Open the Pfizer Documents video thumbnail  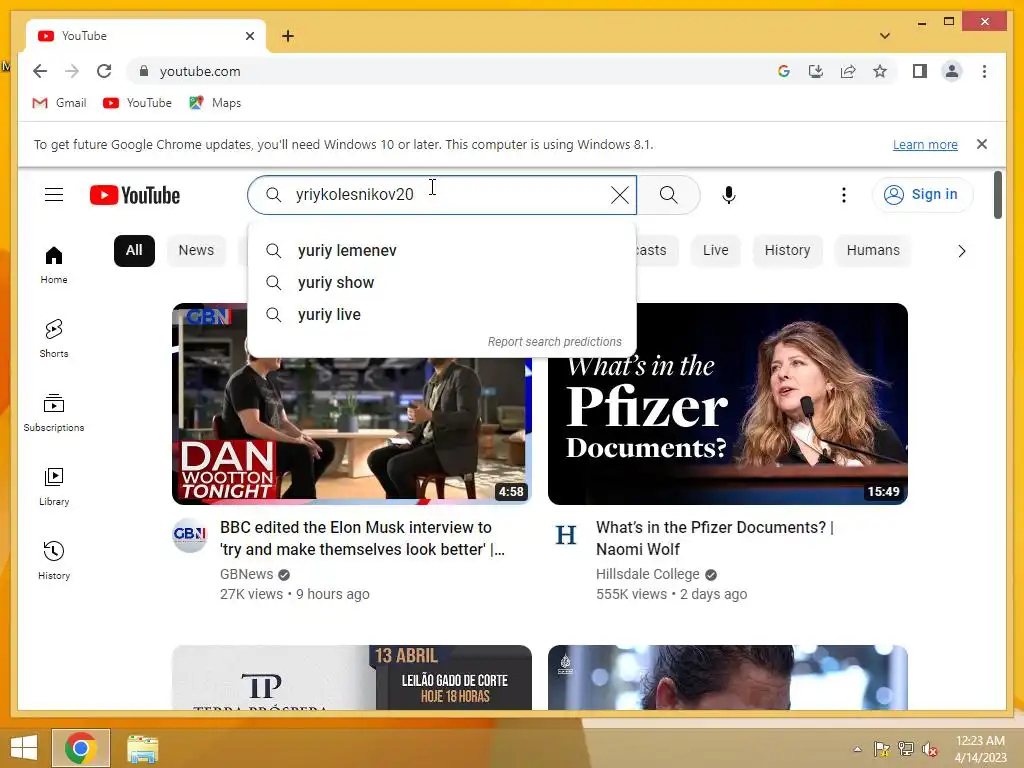(728, 404)
